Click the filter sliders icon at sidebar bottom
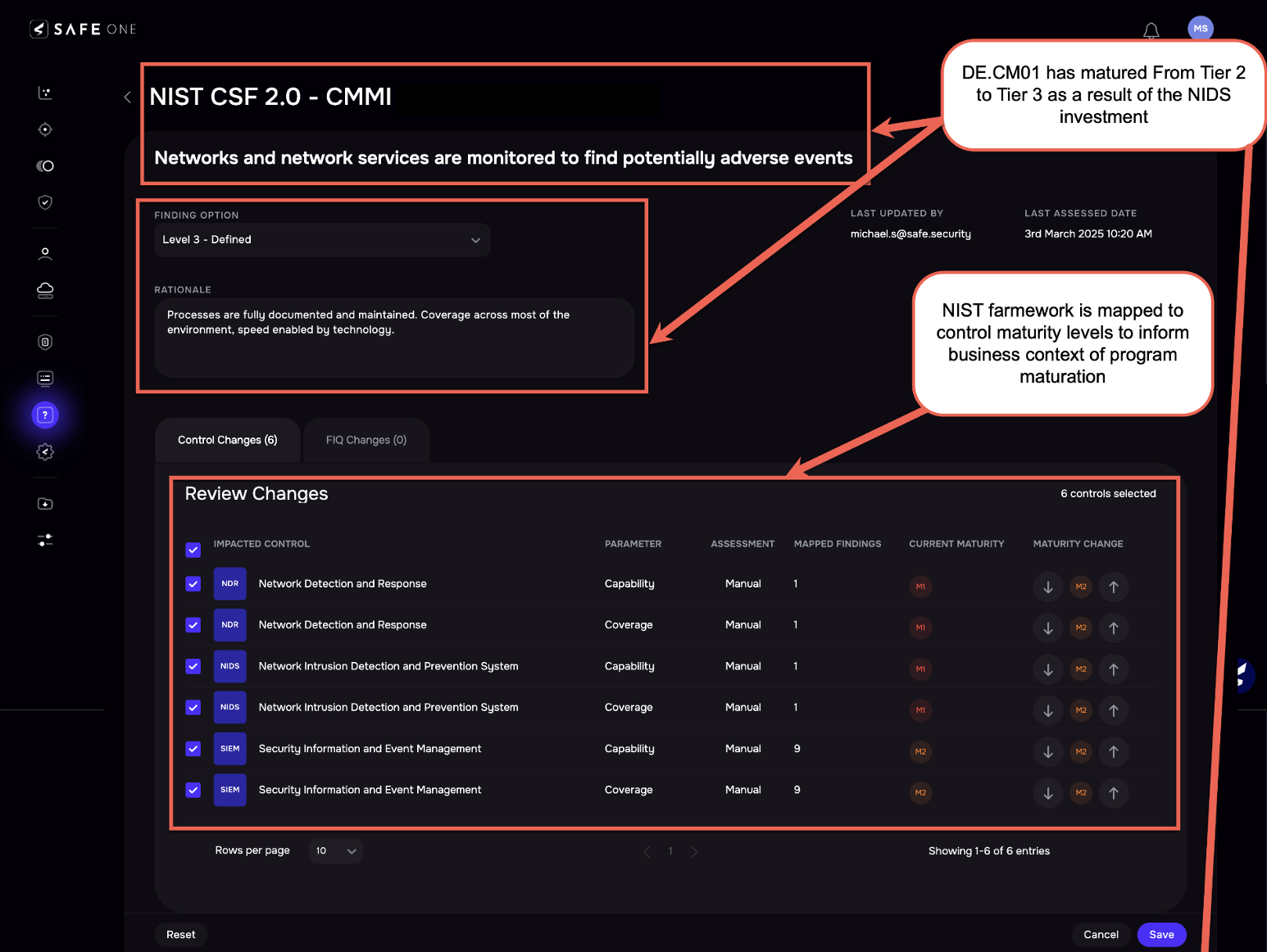The image size is (1267, 952). pos(45,540)
